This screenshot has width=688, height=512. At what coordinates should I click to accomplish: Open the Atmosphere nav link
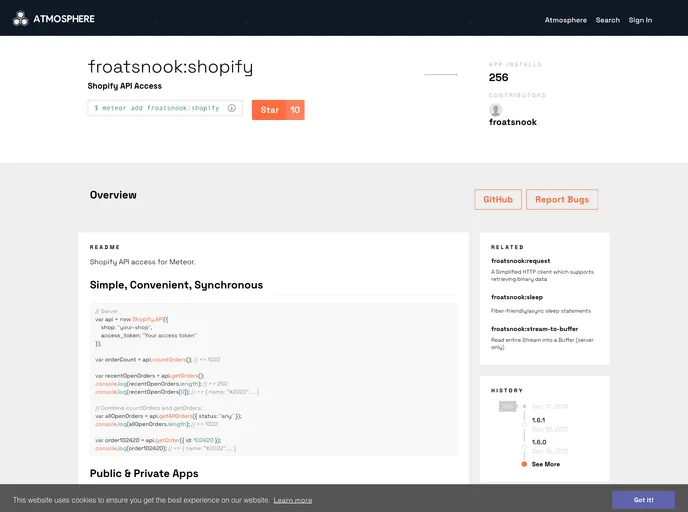[566, 20]
